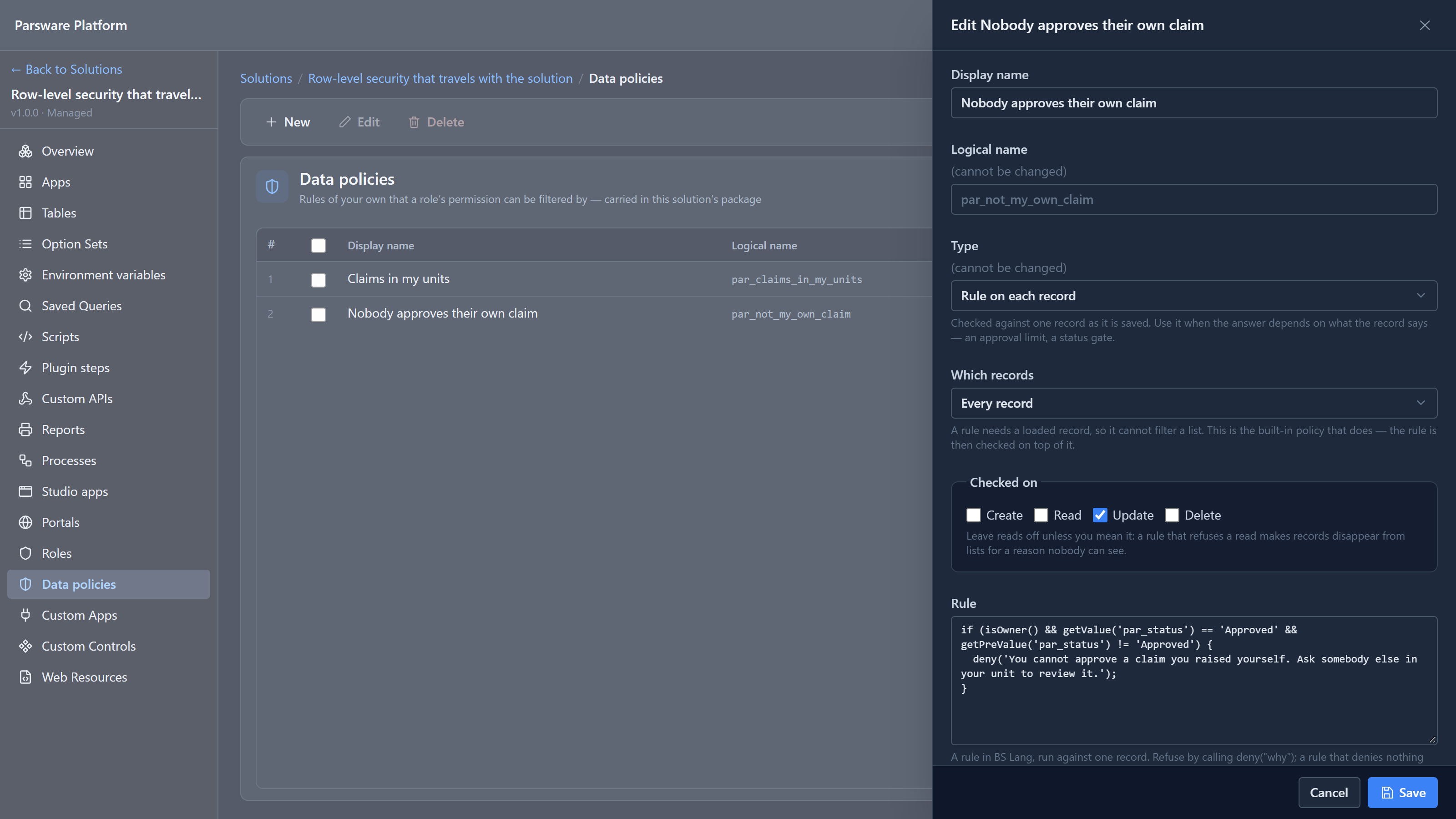Open the Portals globe icon
Image resolution: width=1456 pixels, height=819 pixels.
click(25, 522)
